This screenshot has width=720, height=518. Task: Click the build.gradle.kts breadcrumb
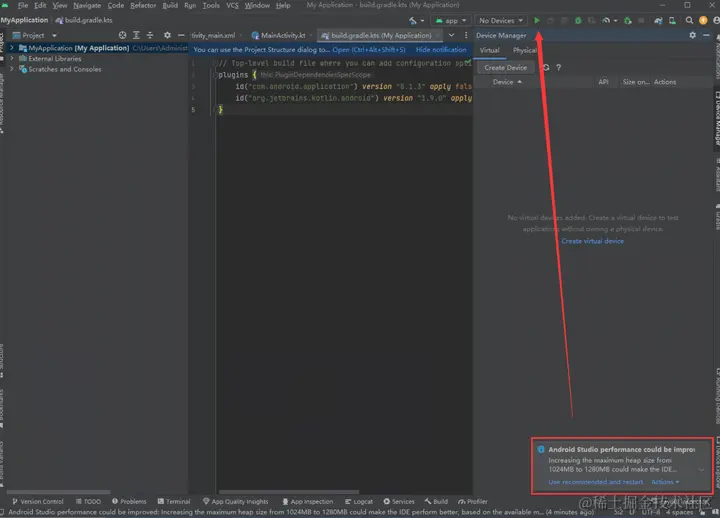[84, 20]
